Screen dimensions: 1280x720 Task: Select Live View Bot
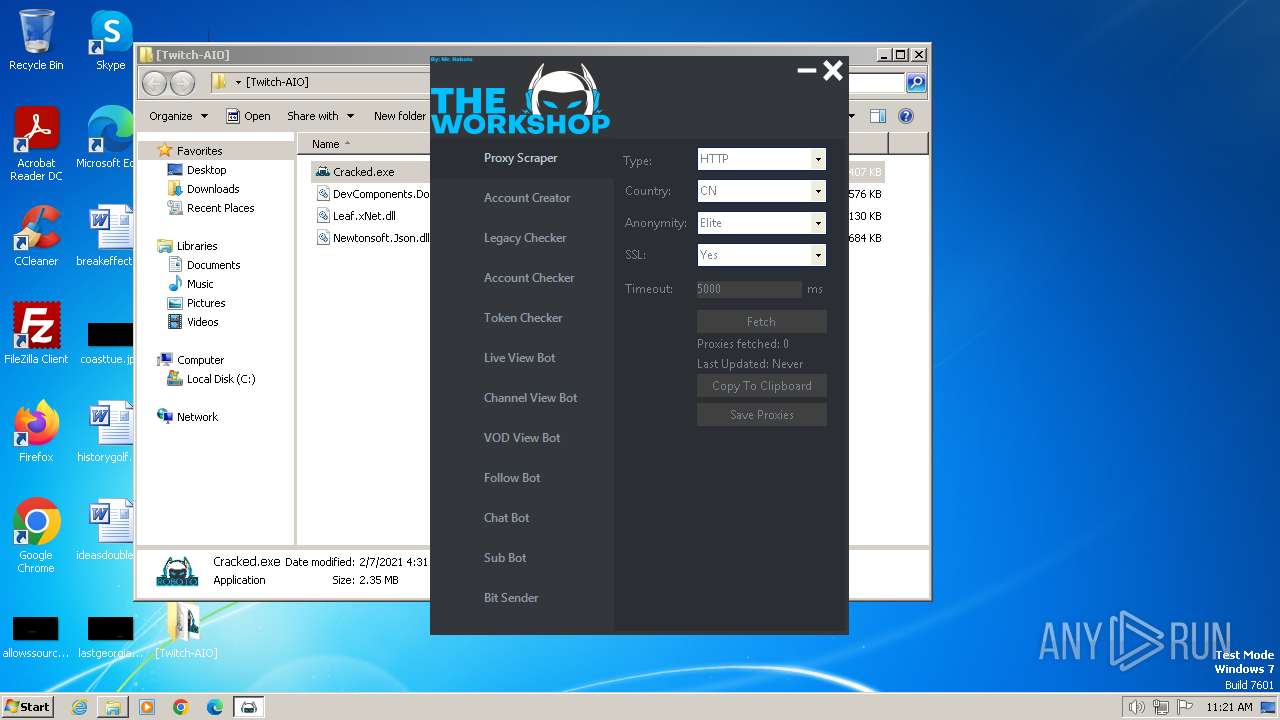[x=519, y=358]
